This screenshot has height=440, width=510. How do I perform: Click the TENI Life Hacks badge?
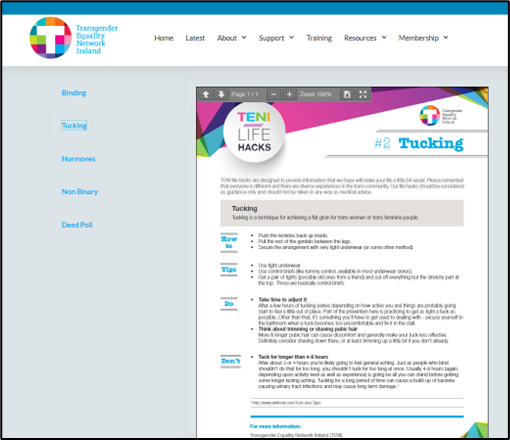point(254,132)
